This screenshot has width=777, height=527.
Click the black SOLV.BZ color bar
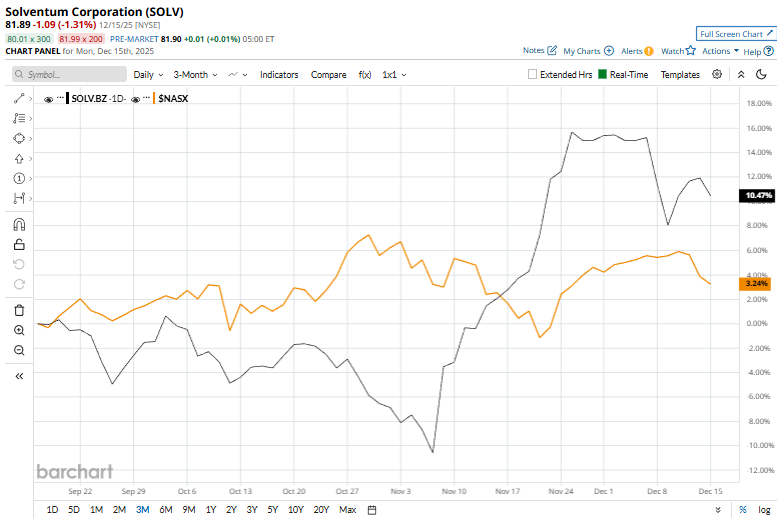click(67, 98)
